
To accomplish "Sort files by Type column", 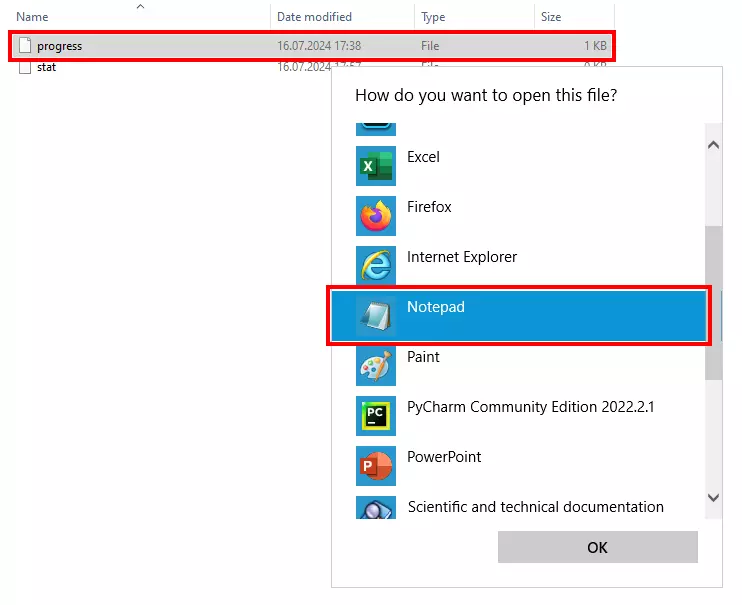I will (433, 17).
